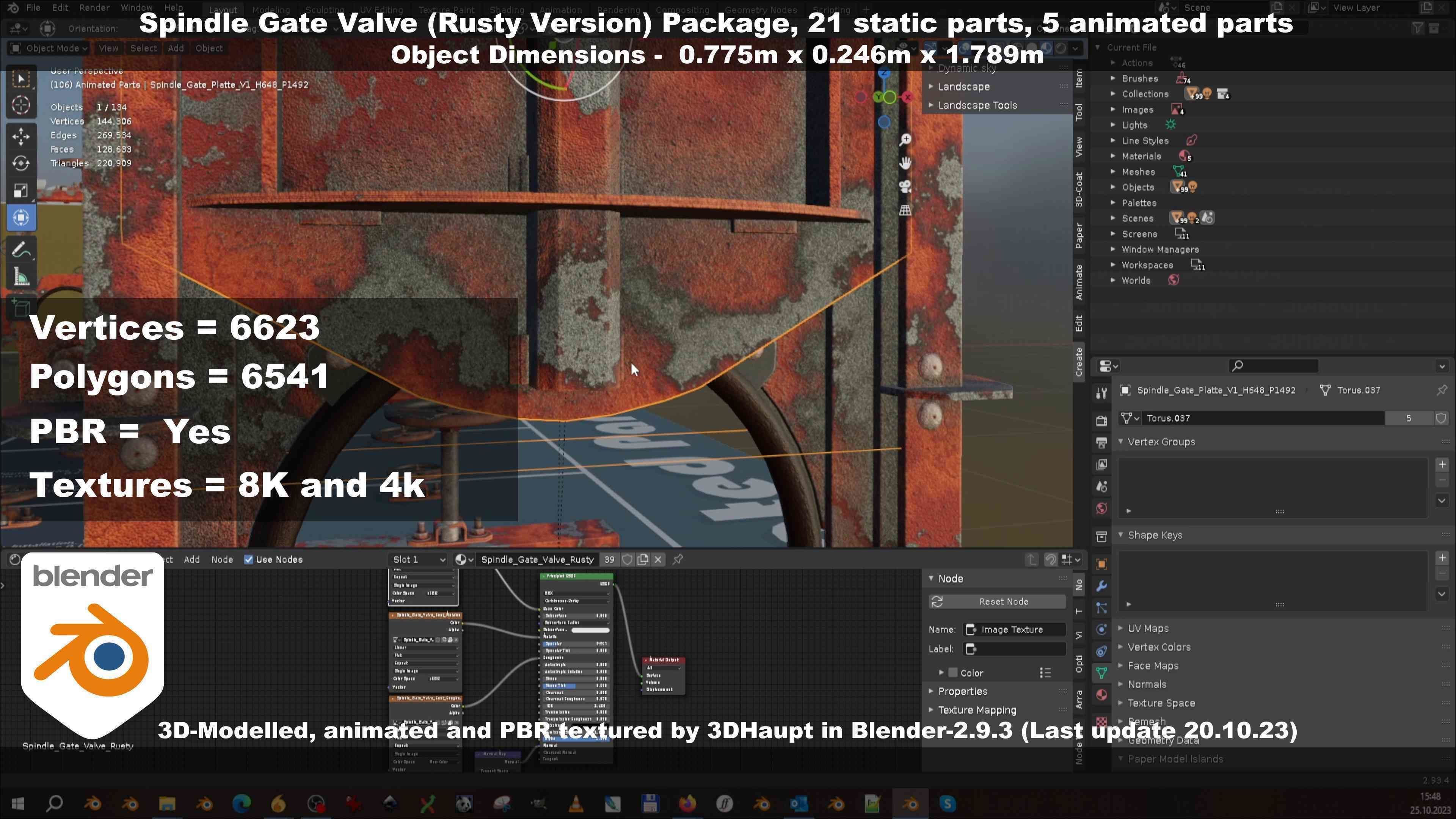The height and width of the screenshot is (819, 1456).
Task: Toggle the node editor pin icon
Action: 678,560
